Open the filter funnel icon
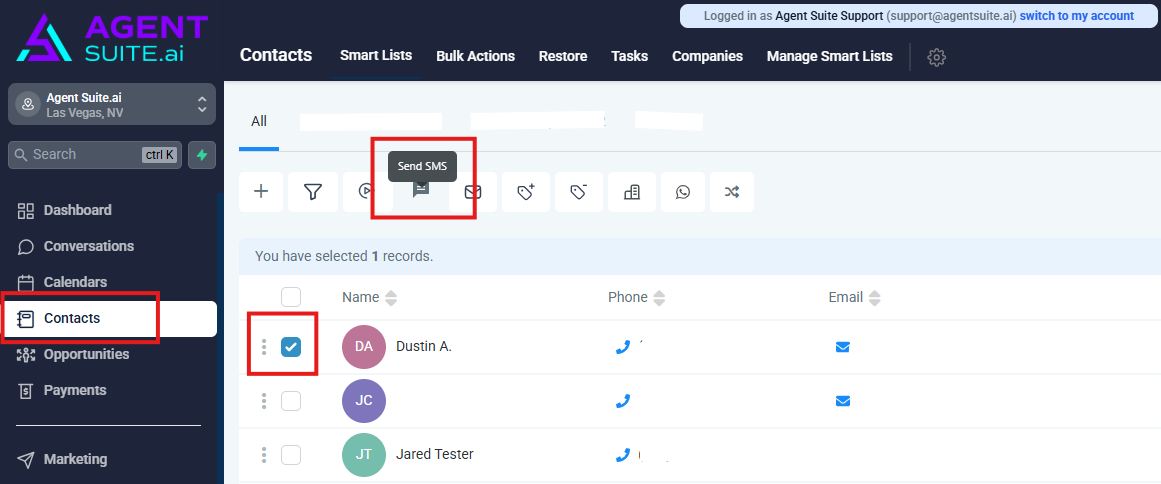 pyautogui.click(x=313, y=192)
